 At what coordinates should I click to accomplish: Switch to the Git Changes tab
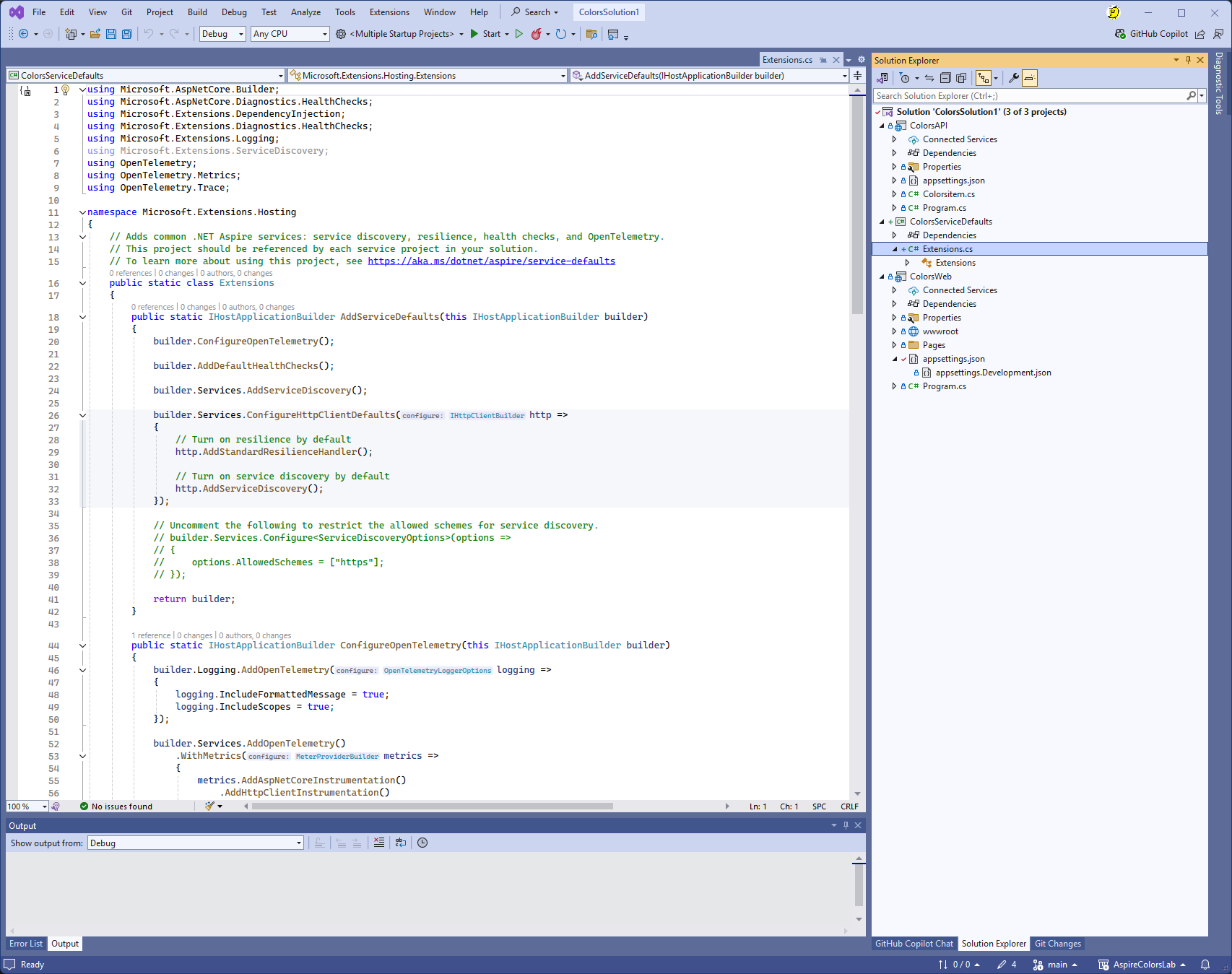(1057, 944)
